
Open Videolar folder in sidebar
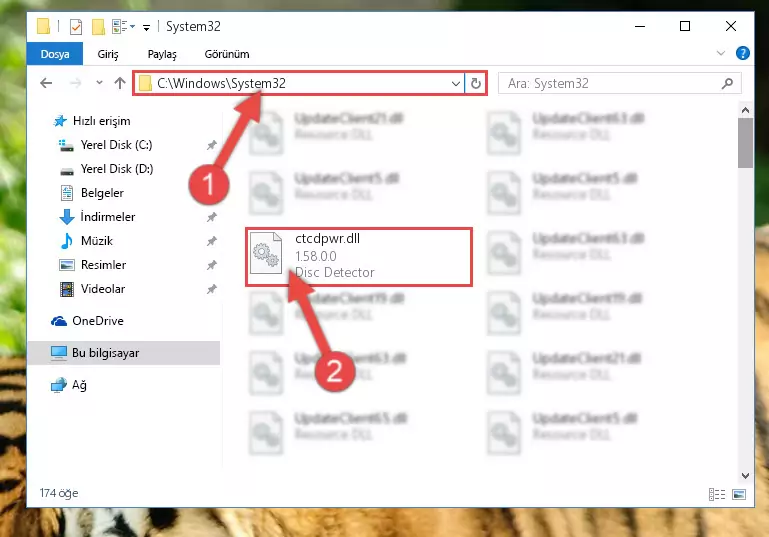coord(103,289)
